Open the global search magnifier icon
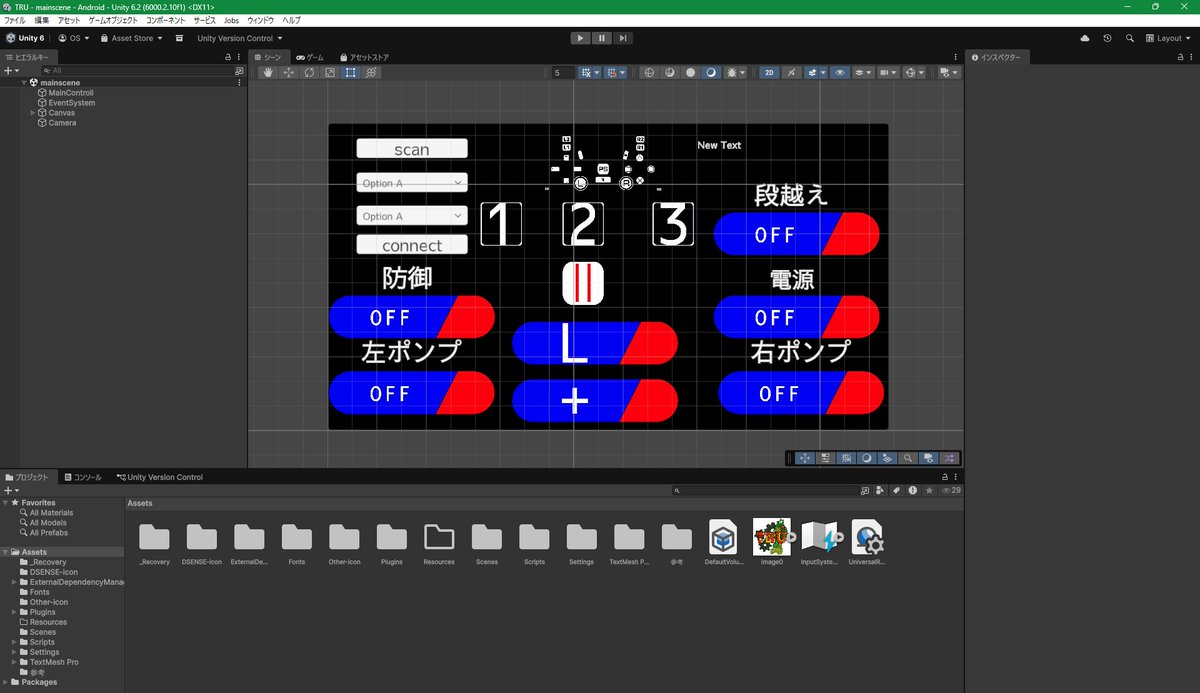1200x693 pixels. pyautogui.click(x=1130, y=38)
